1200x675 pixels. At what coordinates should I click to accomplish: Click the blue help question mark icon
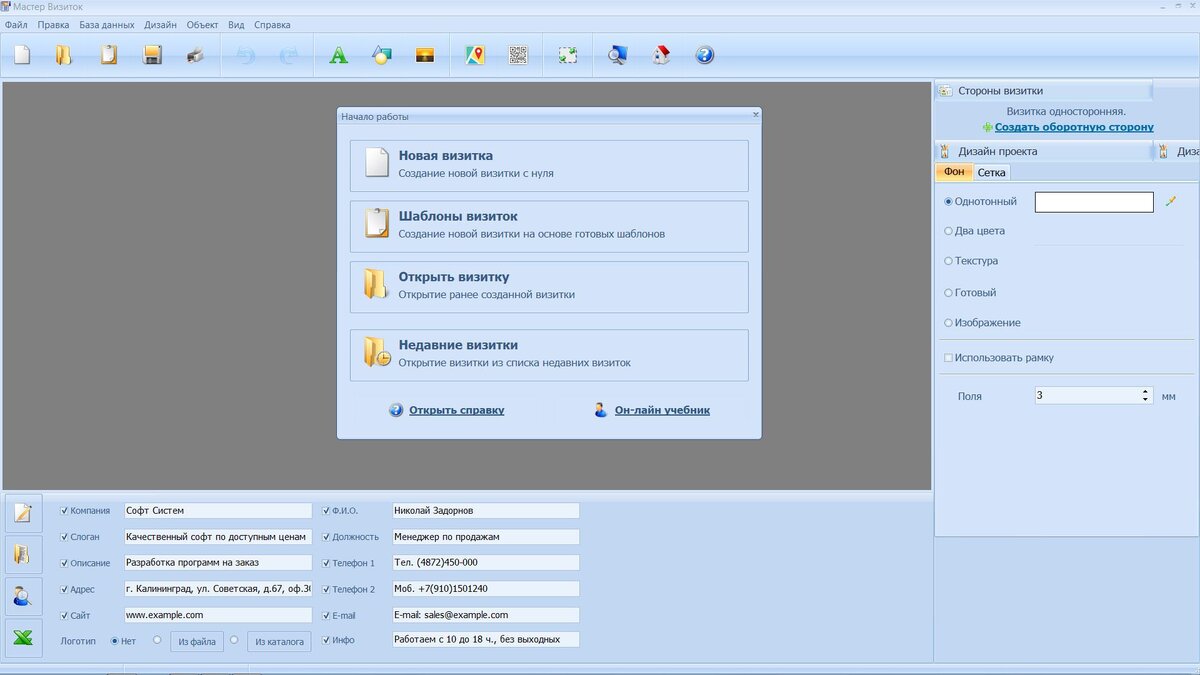(x=705, y=55)
